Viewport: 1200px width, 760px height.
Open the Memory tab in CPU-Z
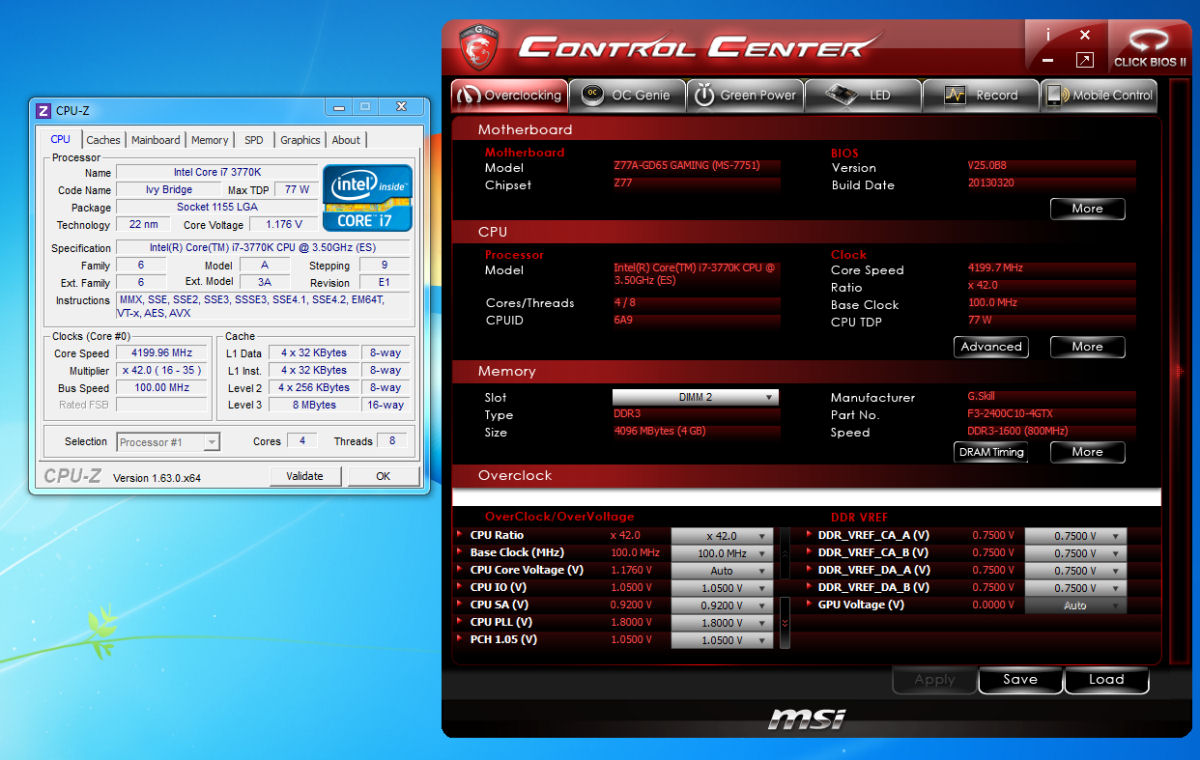210,141
